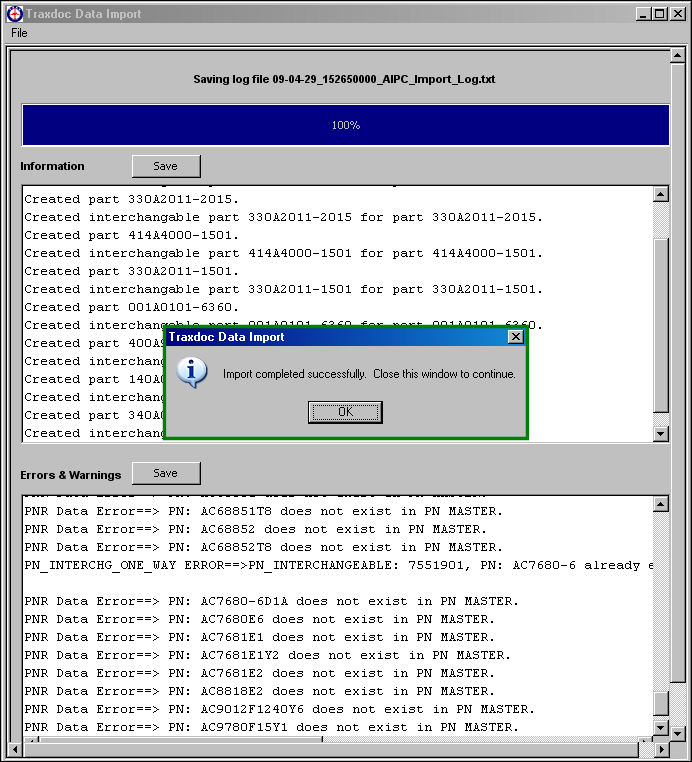692x762 pixels.
Task: Select line 'Created part 001A0101-6360.'
Action: click(132, 307)
